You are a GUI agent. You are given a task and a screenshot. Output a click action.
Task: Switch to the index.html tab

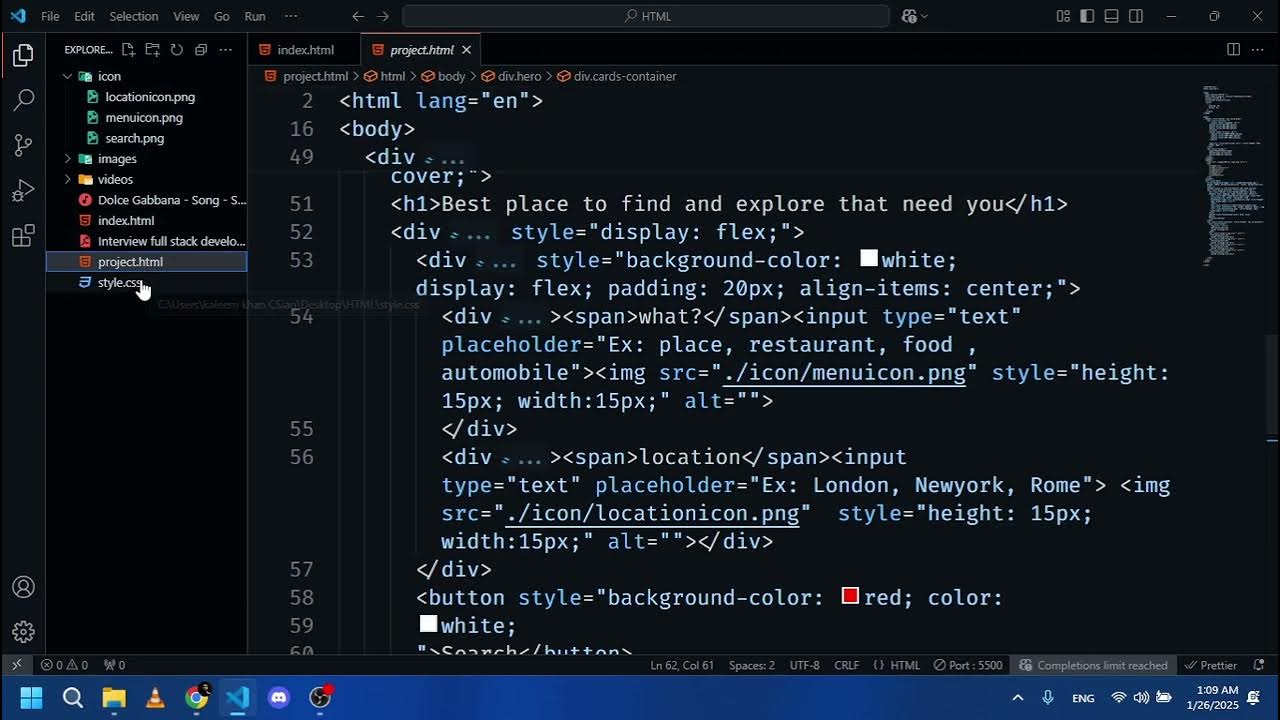tap(305, 50)
